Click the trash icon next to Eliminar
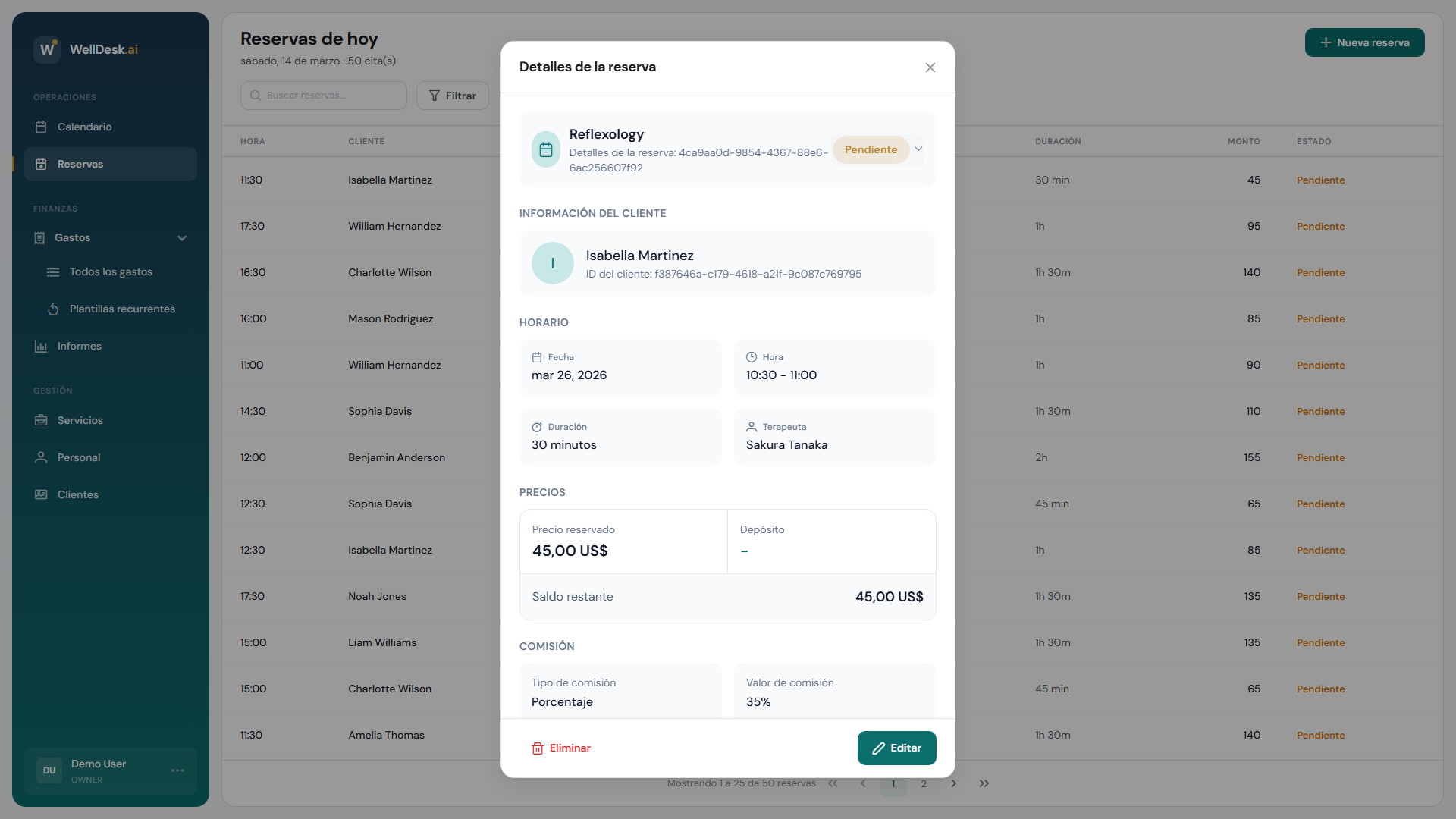1456x819 pixels. pyautogui.click(x=538, y=748)
